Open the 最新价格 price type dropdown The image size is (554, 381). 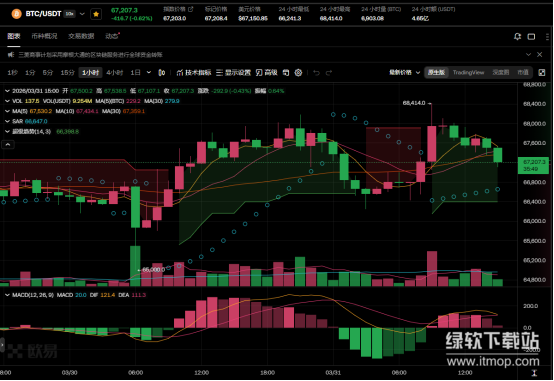(405, 72)
